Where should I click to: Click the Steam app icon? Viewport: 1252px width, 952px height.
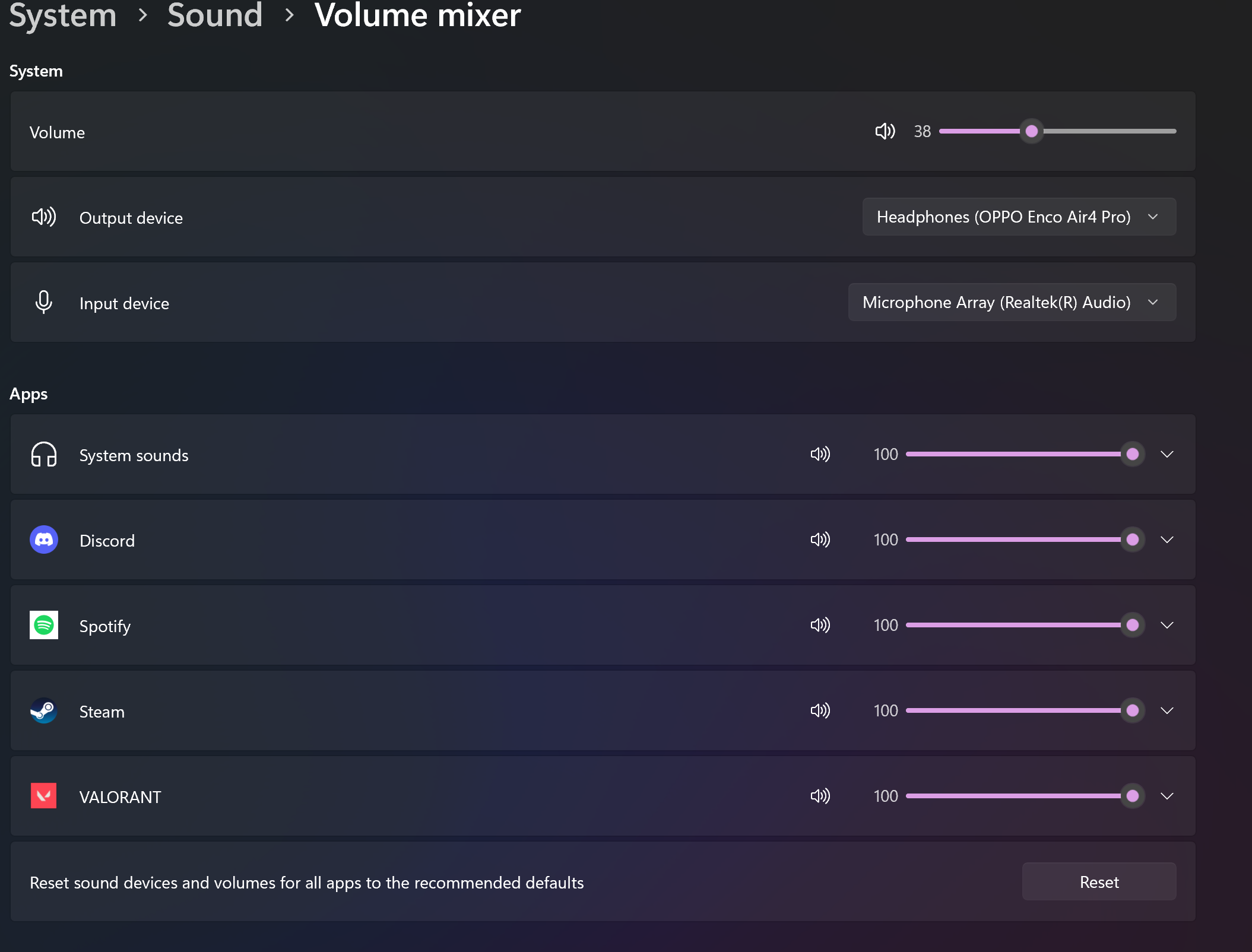[x=44, y=710]
